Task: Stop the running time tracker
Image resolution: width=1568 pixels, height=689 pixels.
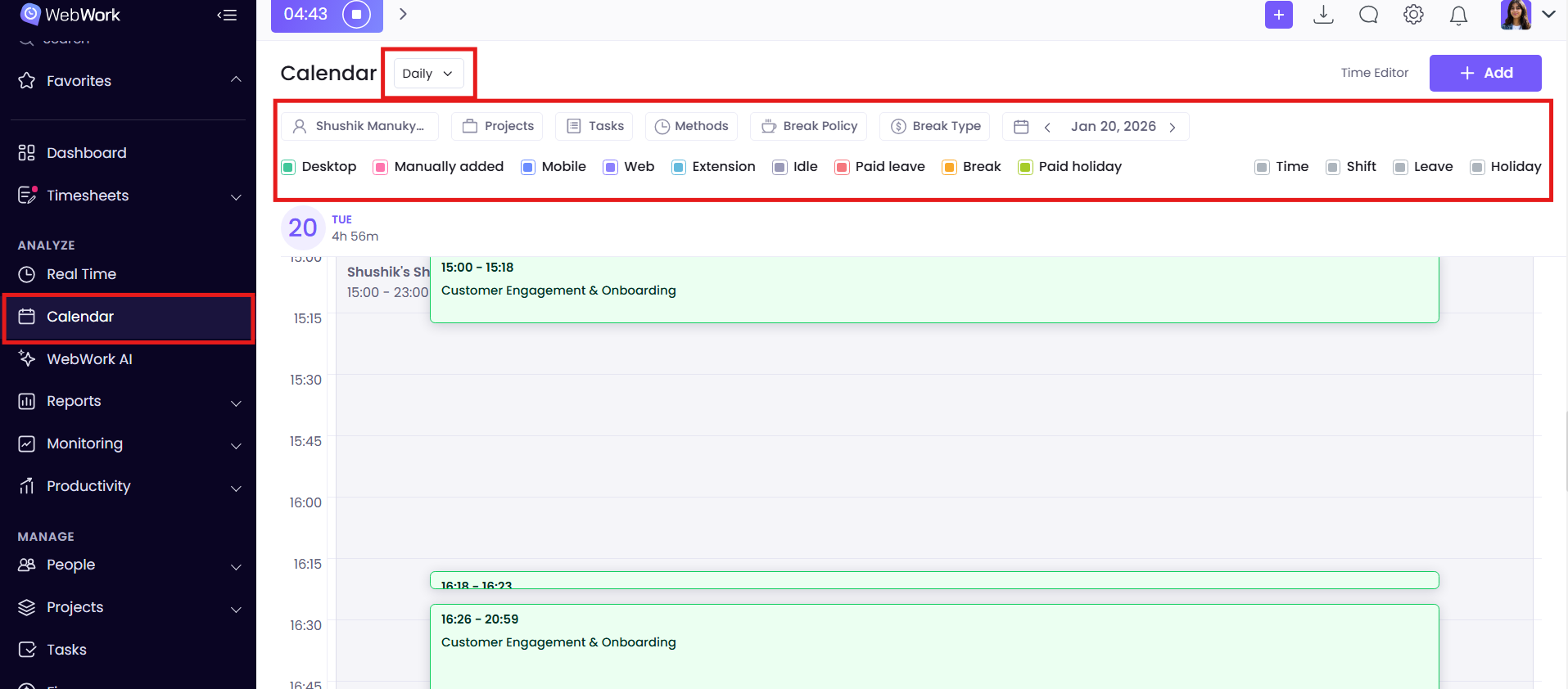Action: point(356,15)
